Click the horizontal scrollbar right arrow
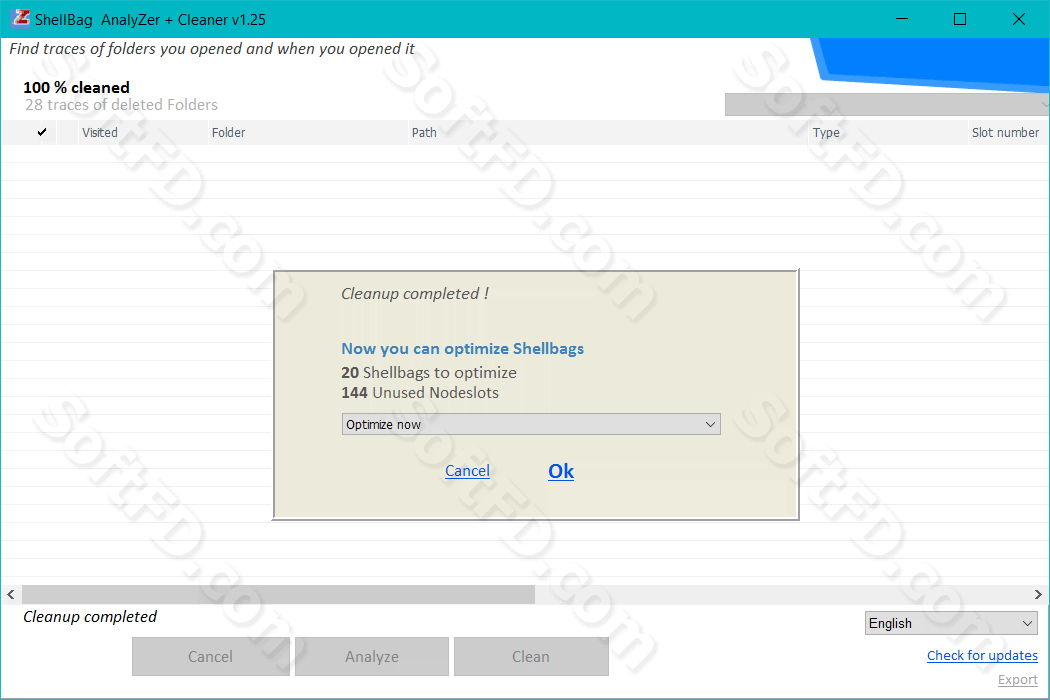This screenshot has width=1050, height=700. (x=1038, y=594)
